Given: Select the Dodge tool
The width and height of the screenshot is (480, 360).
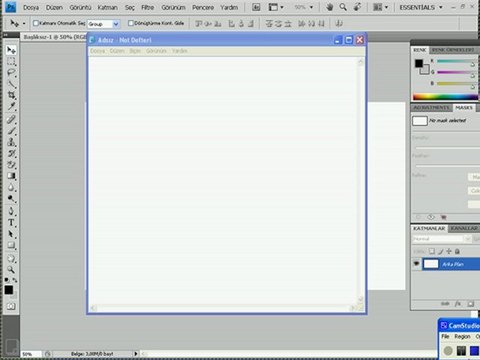Looking at the screenshot, I should point(11,199).
